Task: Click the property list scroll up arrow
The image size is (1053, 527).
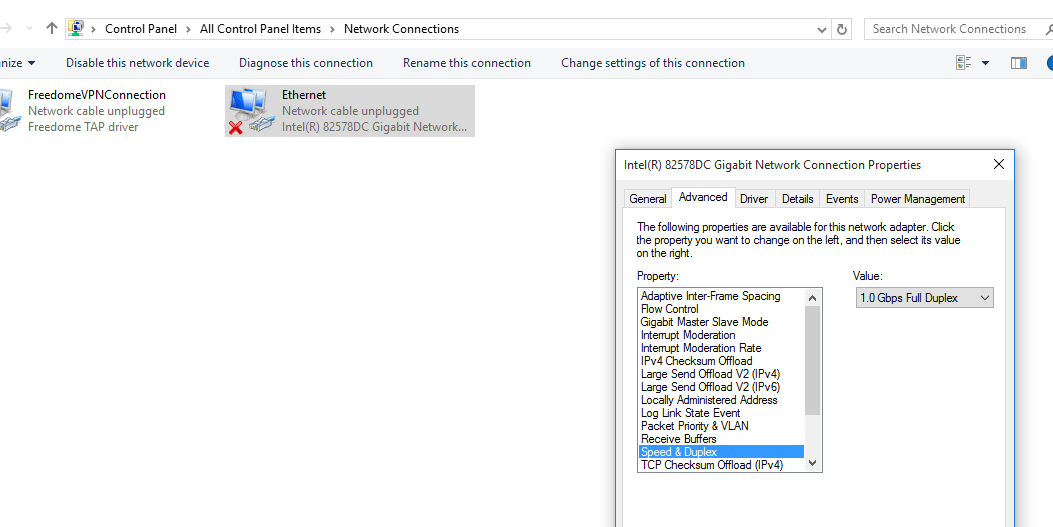Action: 813,297
